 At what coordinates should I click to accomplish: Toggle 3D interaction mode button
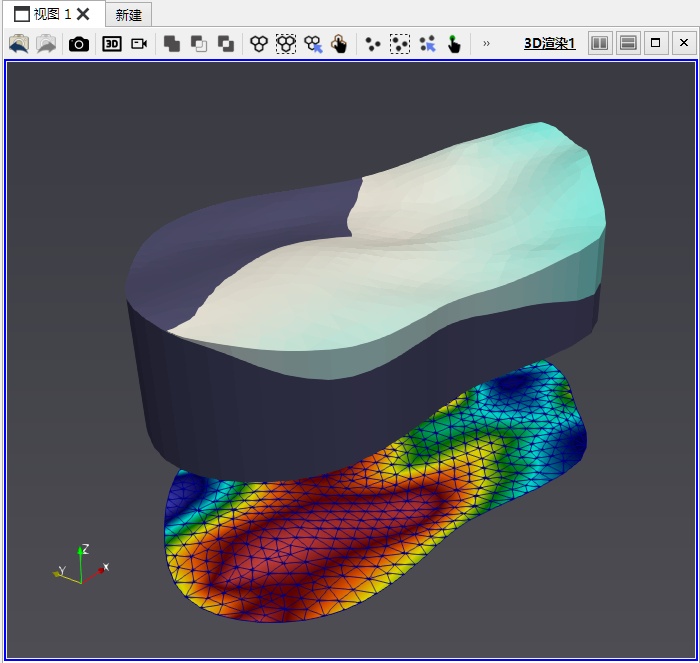(x=112, y=44)
